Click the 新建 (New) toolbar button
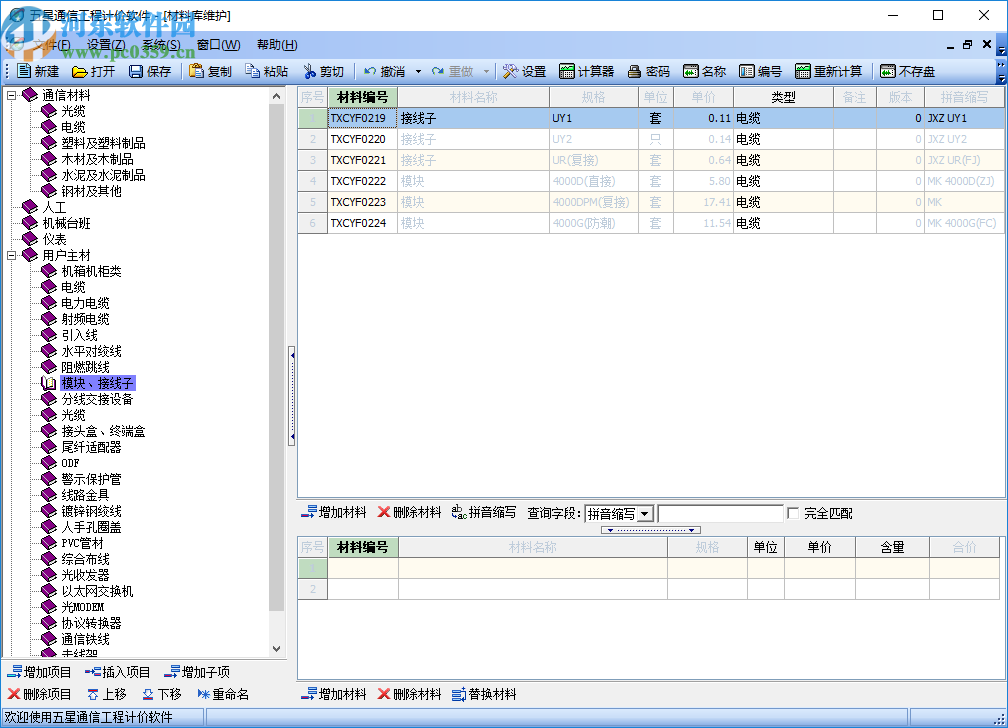 [x=38, y=71]
